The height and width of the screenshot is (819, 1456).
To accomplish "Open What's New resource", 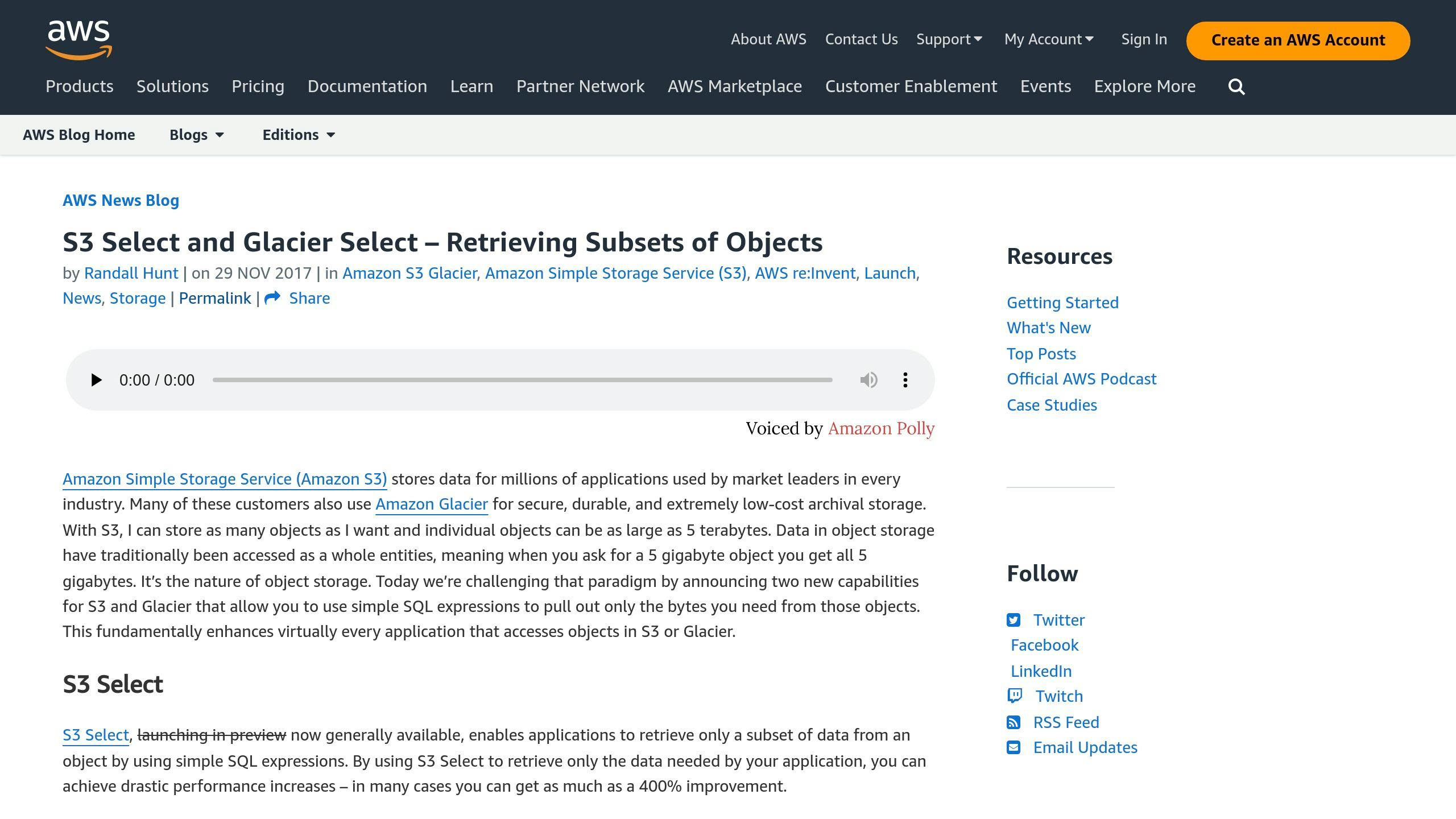I will (x=1049, y=328).
